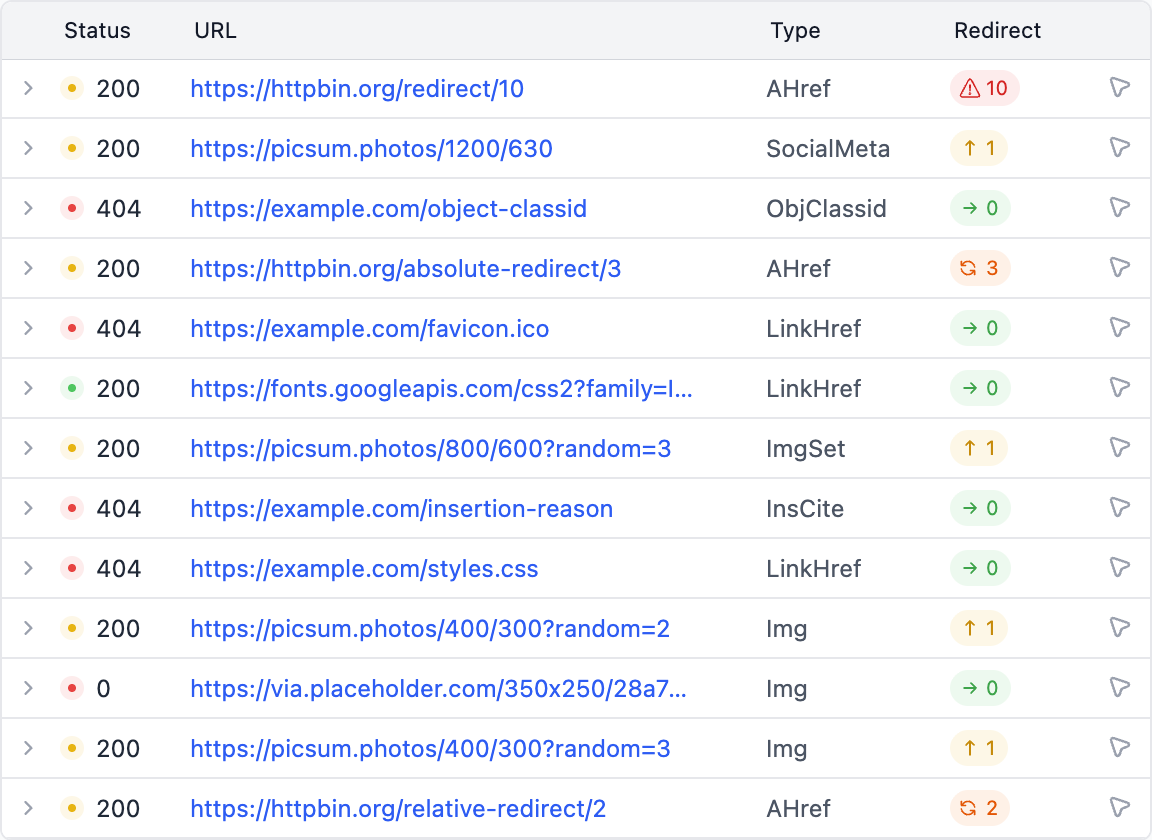
Task: Click the green arrow badge on object-classid row
Action: [979, 208]
